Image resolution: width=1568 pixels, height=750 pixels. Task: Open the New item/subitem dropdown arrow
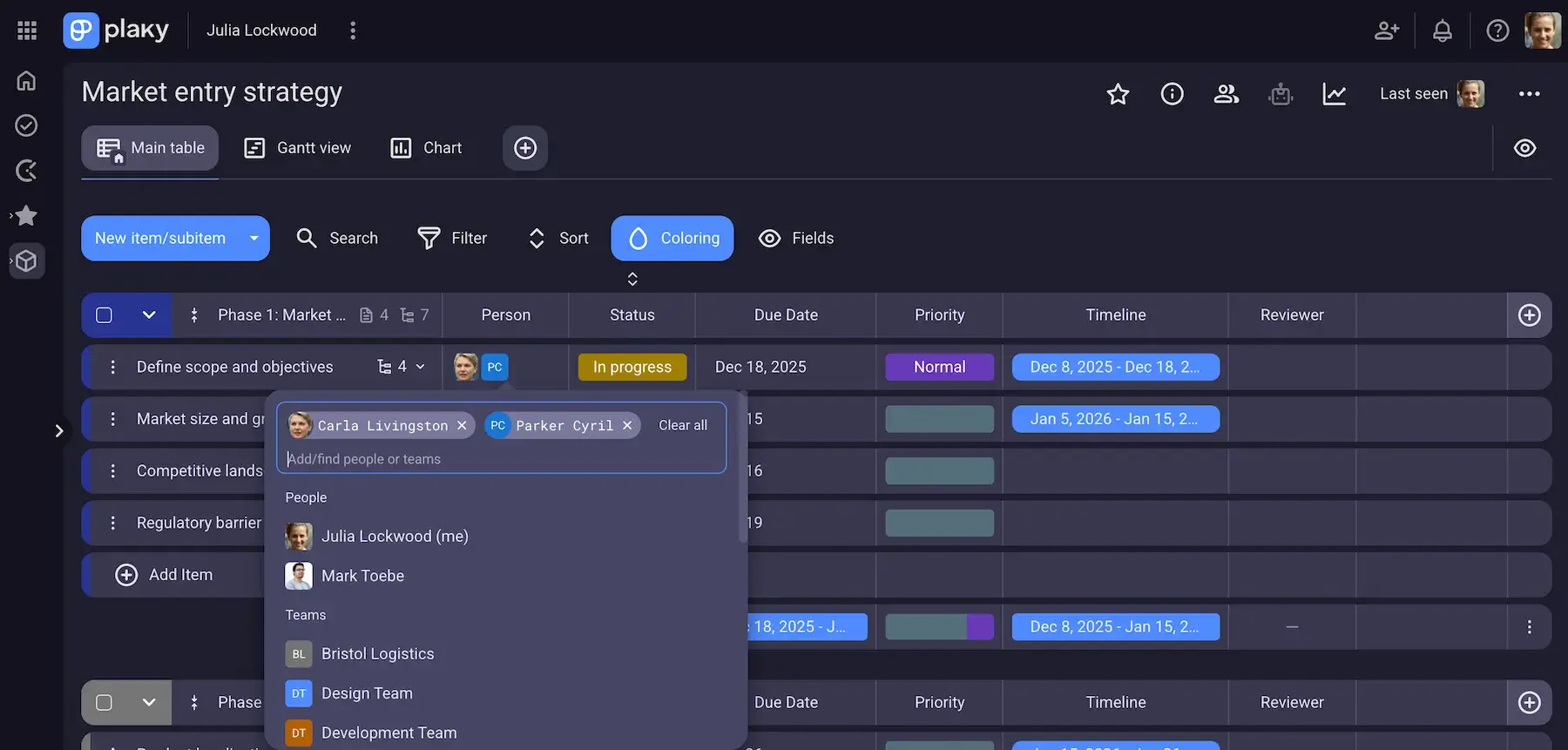[x=254, y=239]
